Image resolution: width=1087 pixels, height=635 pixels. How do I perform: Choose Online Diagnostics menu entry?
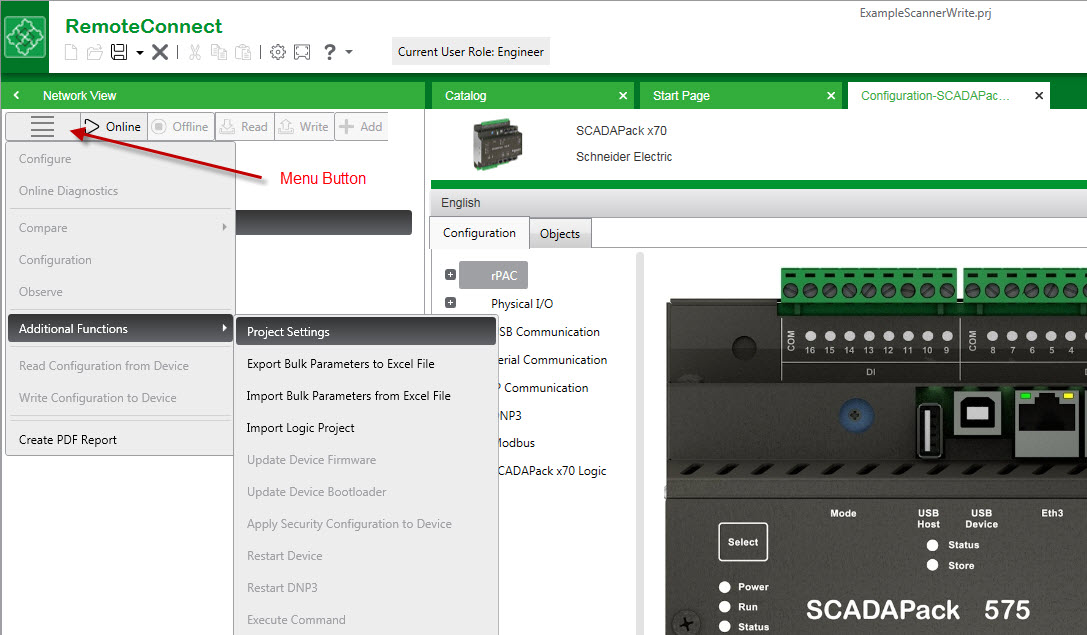click(121, 191)
